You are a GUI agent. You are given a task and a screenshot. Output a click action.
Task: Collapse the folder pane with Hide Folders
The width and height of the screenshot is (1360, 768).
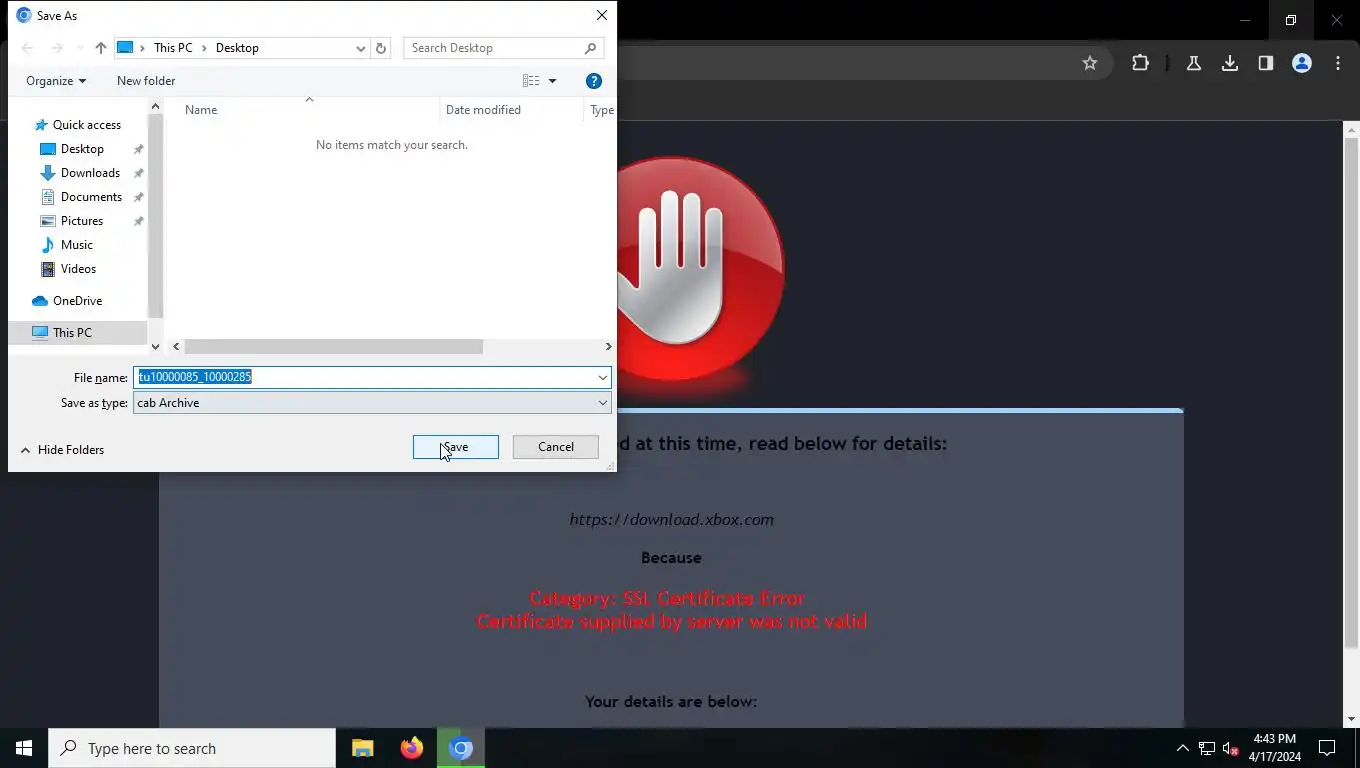pyautogui.click(x=62, y=450)
